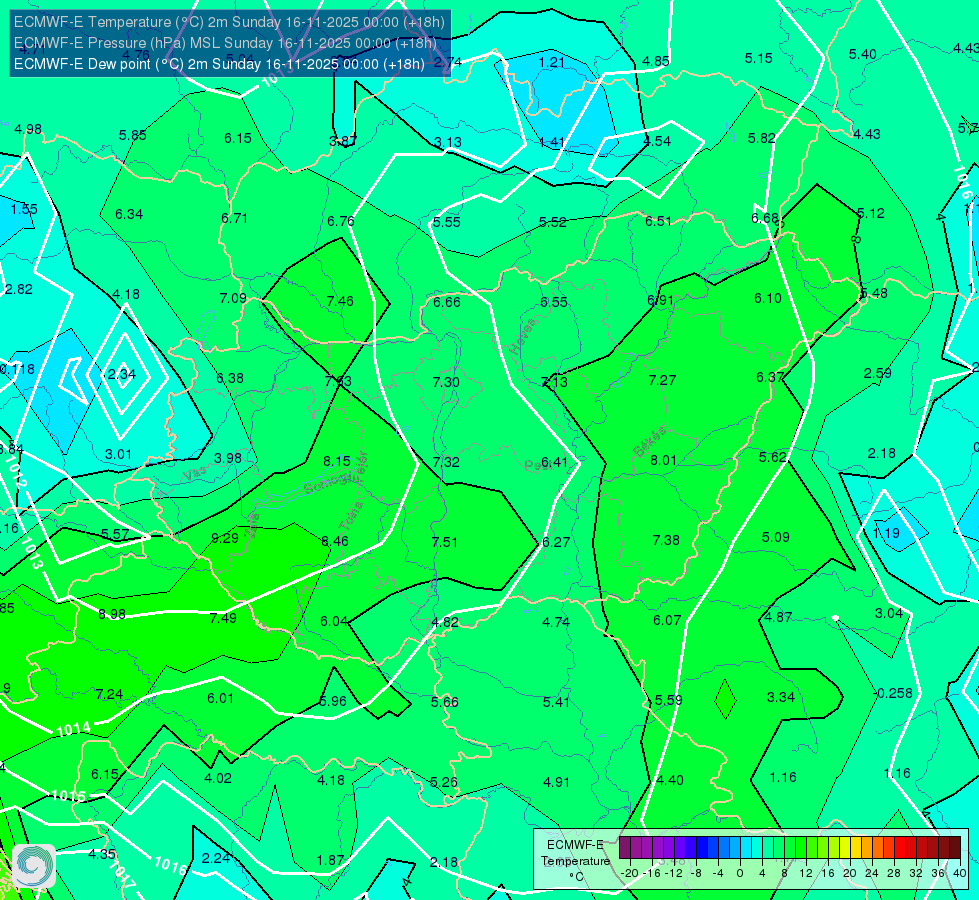Image resolution: width=979 pixels, height=900 pixels.
Task: Click the 5.55 temperature value
Action: 446,222
